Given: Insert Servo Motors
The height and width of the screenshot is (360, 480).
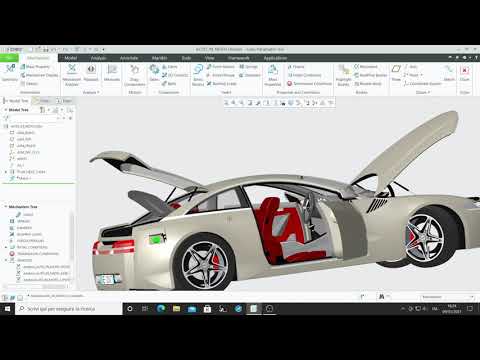Looking at the screenshot, I should tap(198, 75).
